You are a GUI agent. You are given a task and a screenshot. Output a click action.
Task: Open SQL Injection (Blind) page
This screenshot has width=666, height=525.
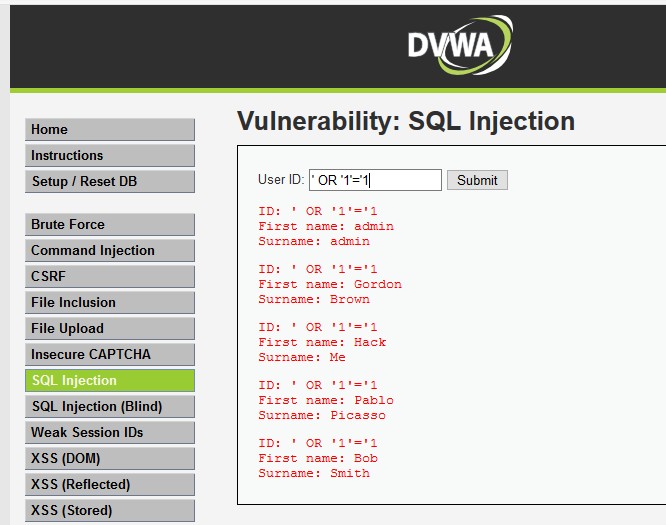[110, 406]
